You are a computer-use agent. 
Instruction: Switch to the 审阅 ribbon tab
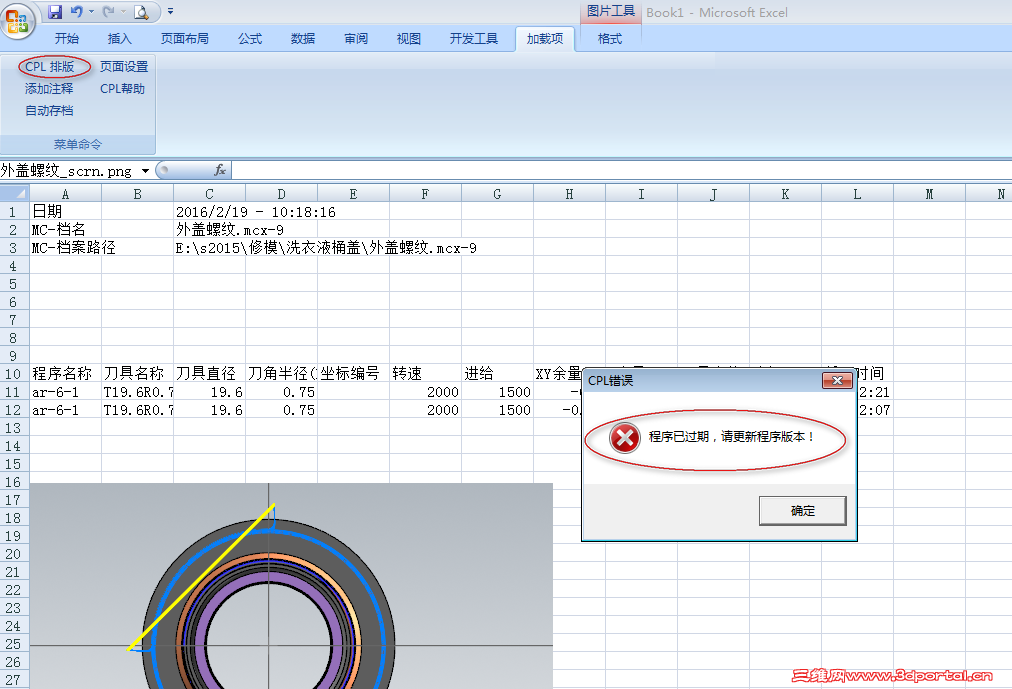(x=356, y=39)
